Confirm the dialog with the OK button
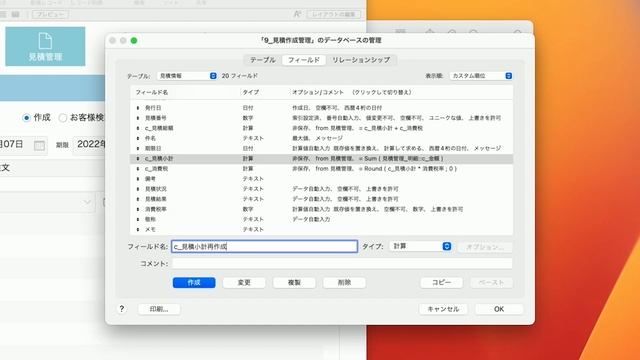This screenshot has height=360, width=640. [499, 309]
